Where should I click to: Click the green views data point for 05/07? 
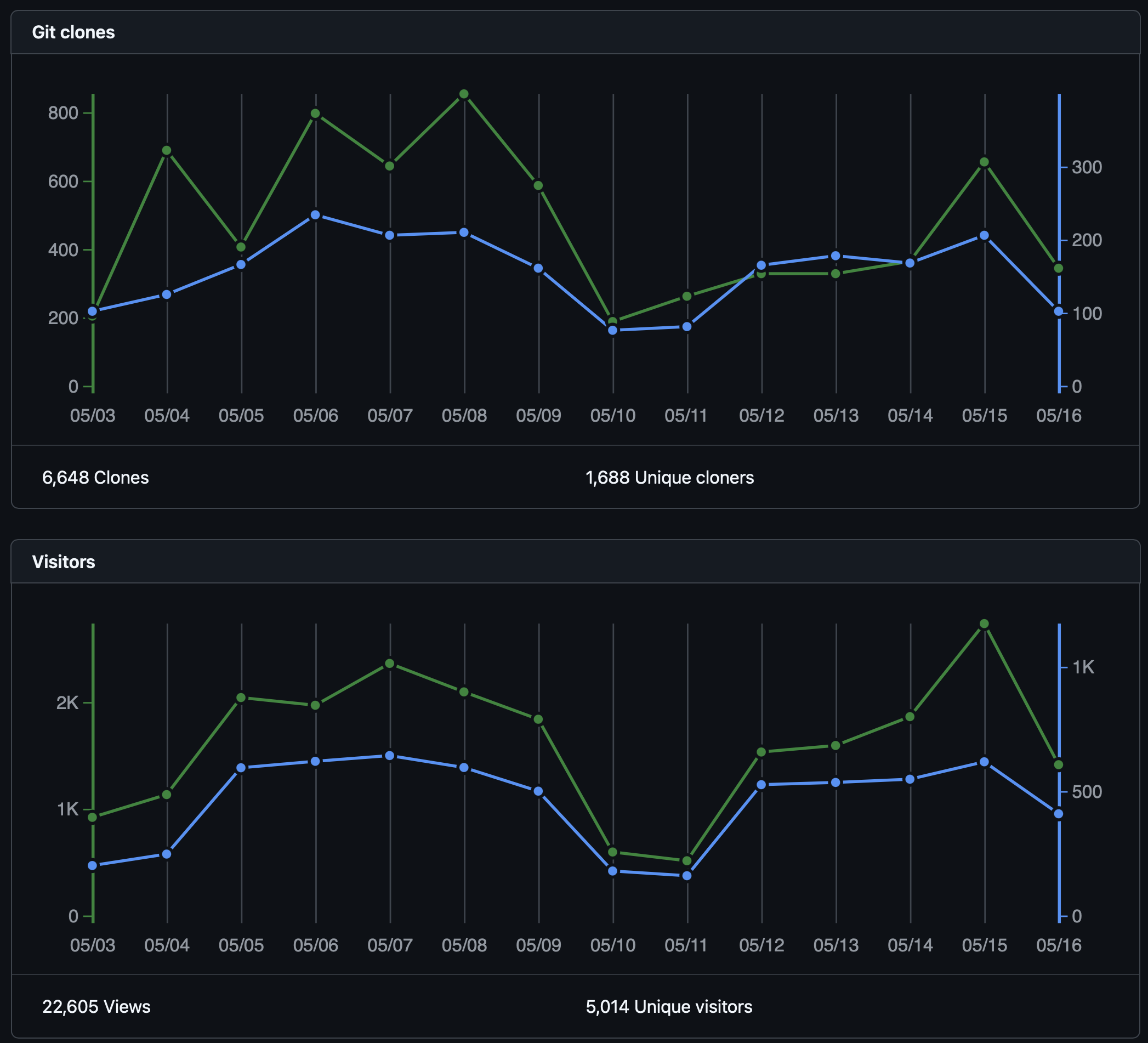pos(389,664)
